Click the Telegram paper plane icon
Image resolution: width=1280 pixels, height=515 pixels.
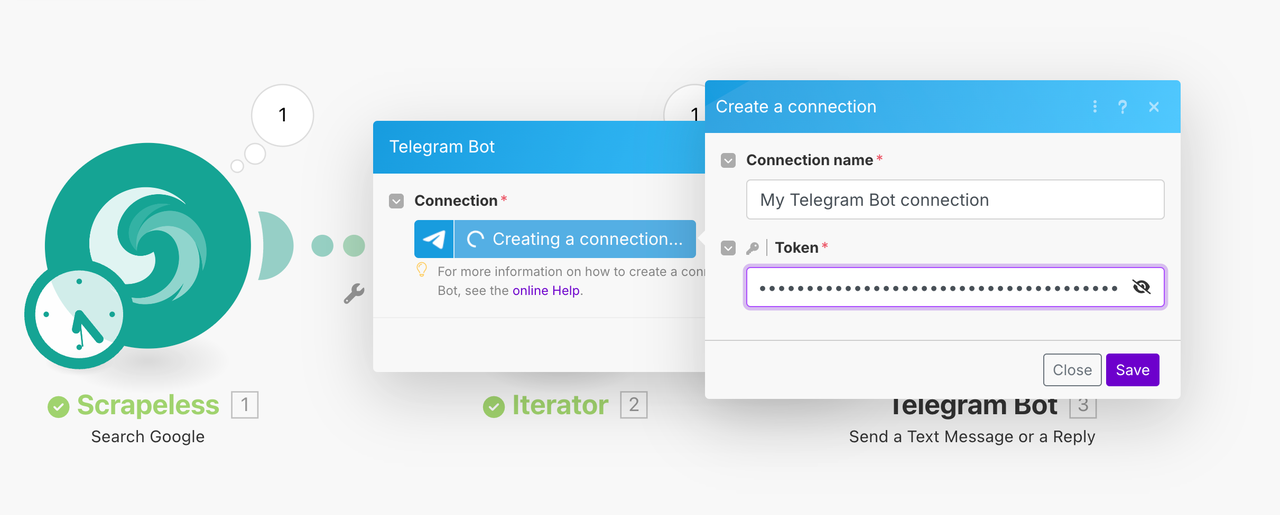(434, 239)
